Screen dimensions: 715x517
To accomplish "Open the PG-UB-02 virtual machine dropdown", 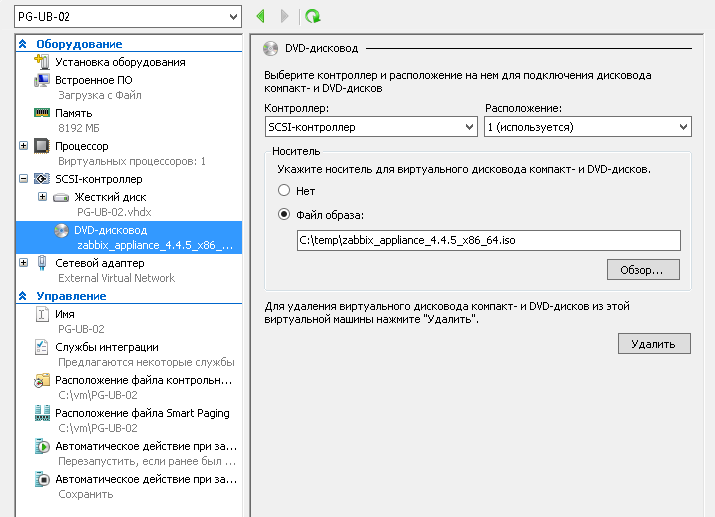I will click(x=128, y=17).
